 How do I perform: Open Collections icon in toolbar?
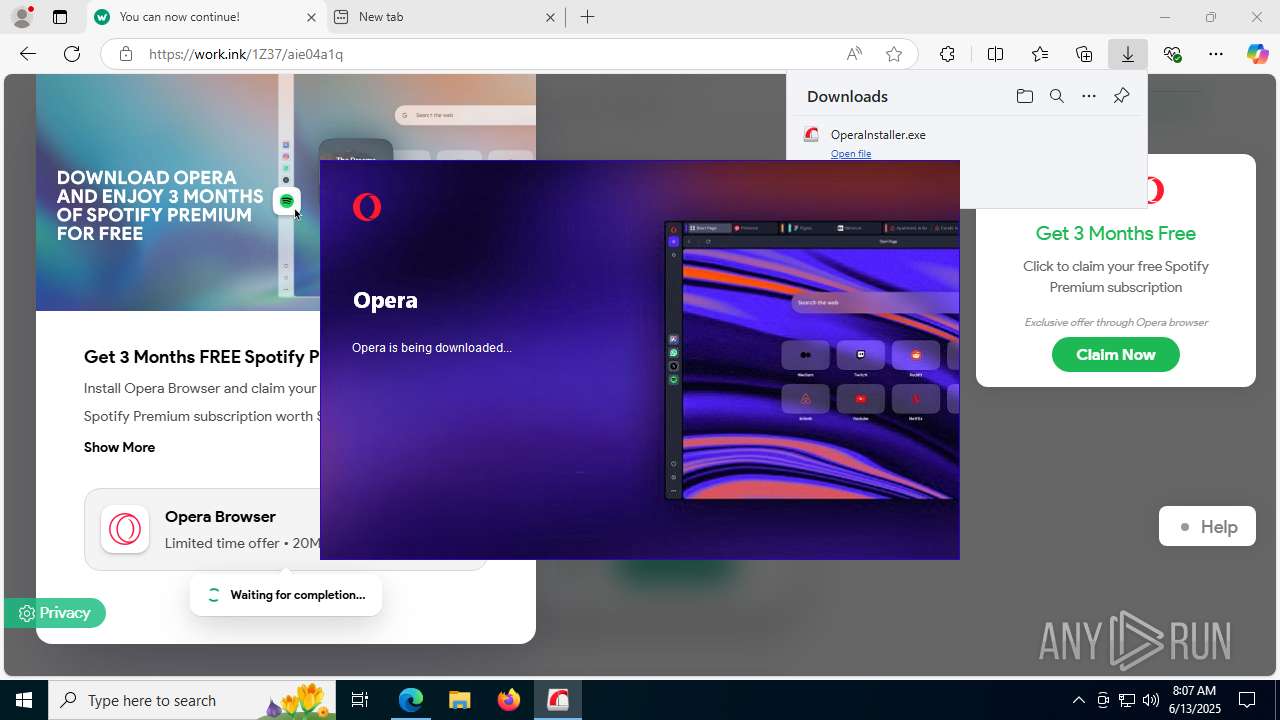click(x=1084, y=54)
